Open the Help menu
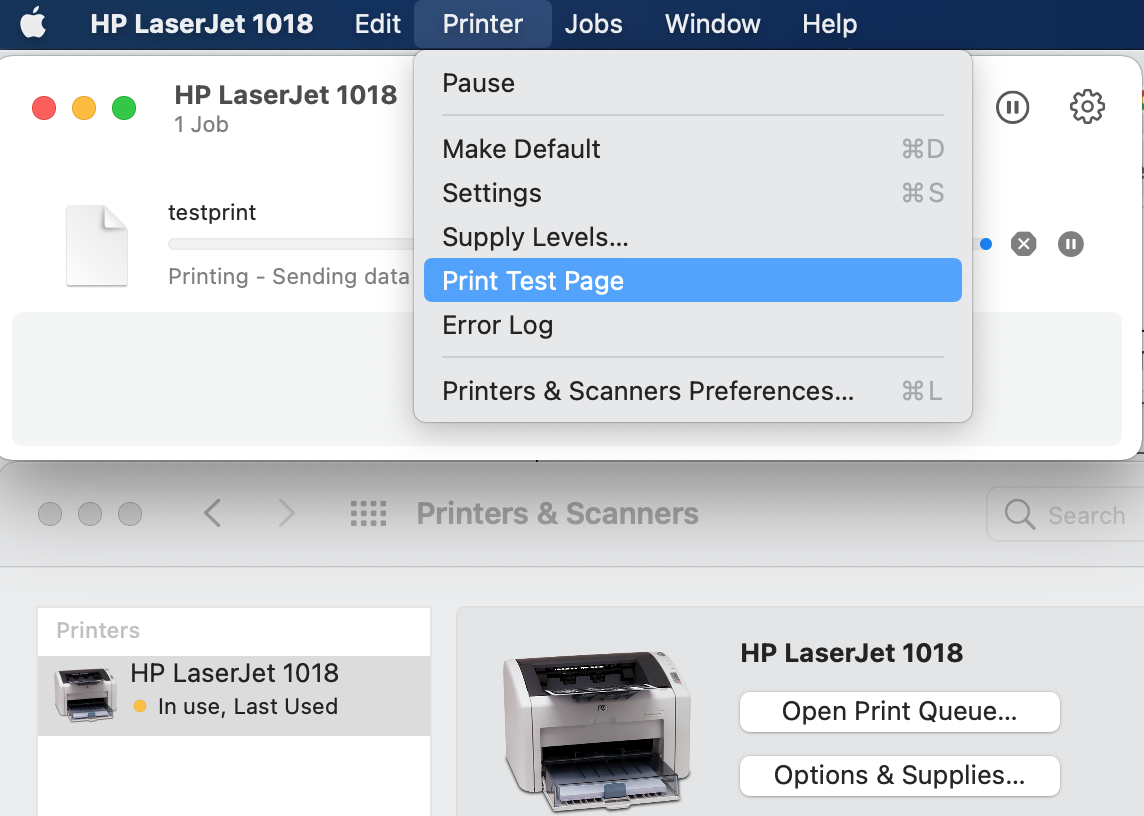The image size is (1144, 816). coord(830,23)
